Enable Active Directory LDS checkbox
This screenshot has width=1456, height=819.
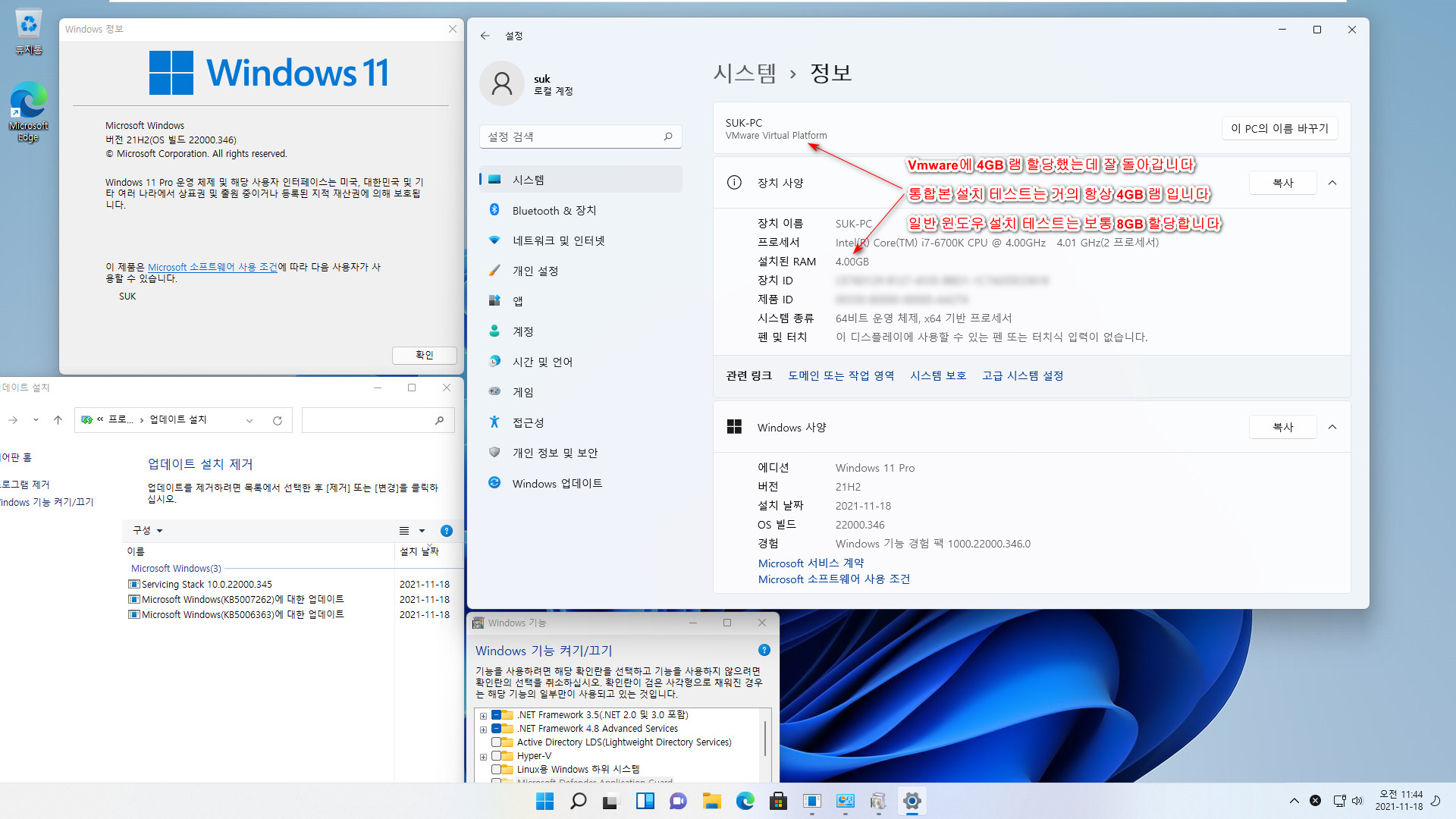(496, 742)
